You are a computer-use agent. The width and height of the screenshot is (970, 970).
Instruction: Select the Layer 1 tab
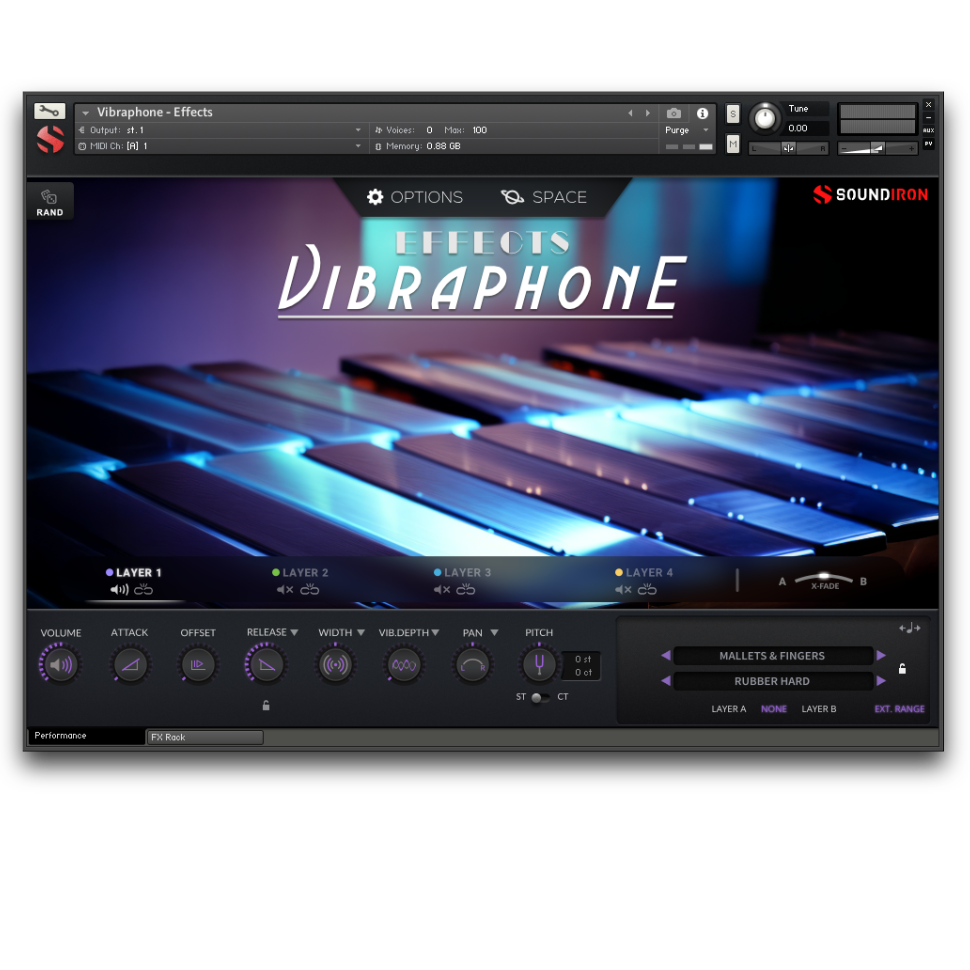[x=134, y=573]
